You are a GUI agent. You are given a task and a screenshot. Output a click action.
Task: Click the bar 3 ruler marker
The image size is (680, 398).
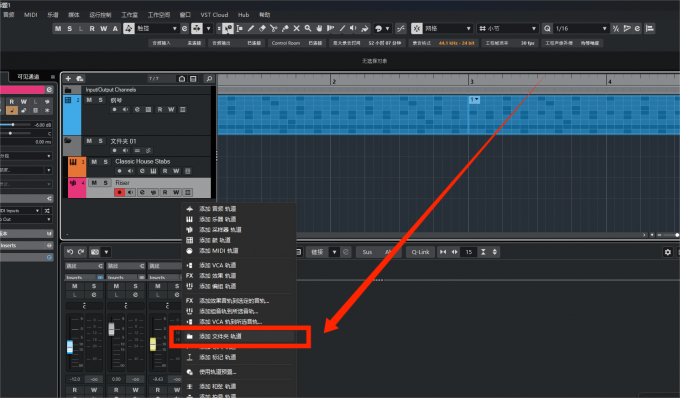point(471,82)
